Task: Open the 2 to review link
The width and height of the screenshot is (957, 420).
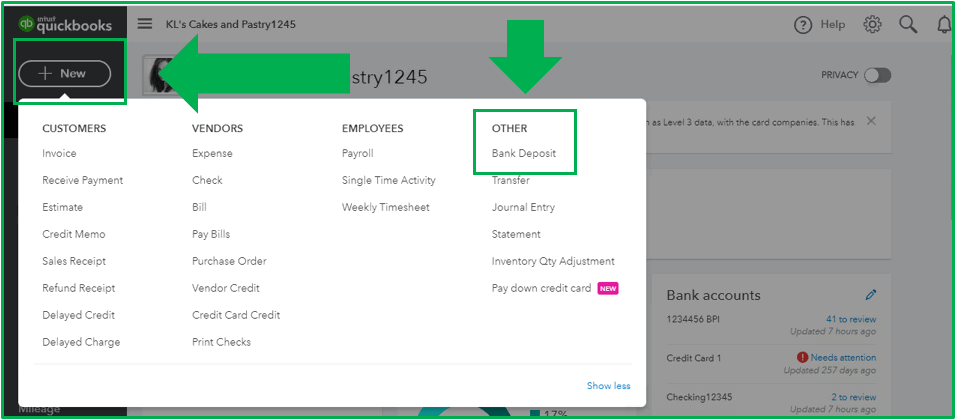Action: [853, 397]
